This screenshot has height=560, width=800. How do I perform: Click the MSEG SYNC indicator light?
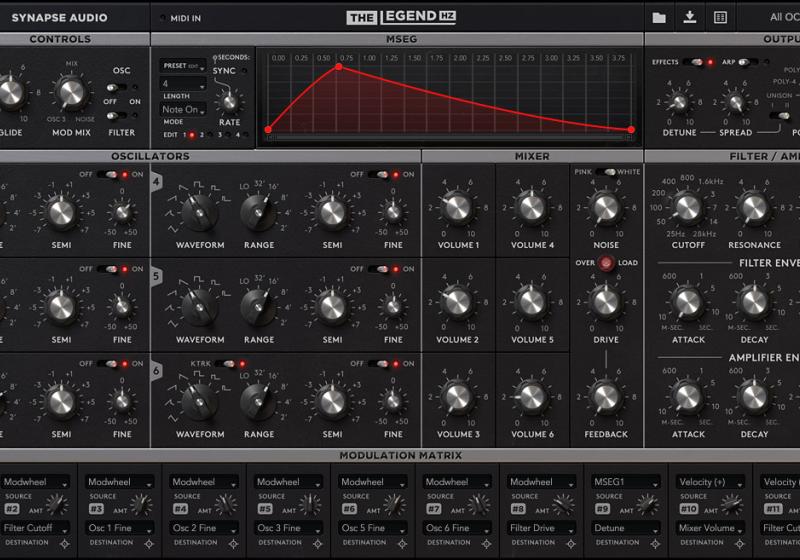[244, 71]
